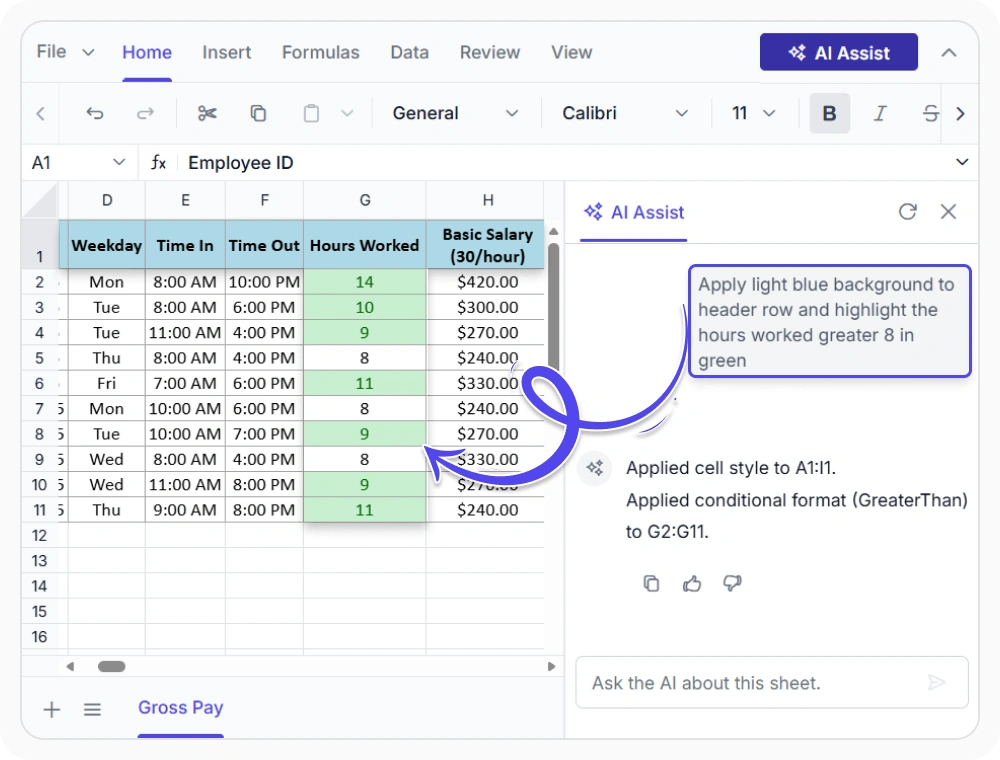Select column D header

click(x=107, y=201)
